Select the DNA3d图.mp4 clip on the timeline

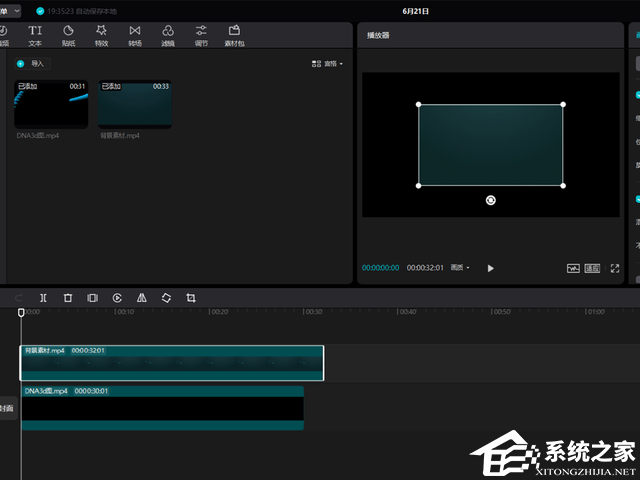[x=162, y=408]
